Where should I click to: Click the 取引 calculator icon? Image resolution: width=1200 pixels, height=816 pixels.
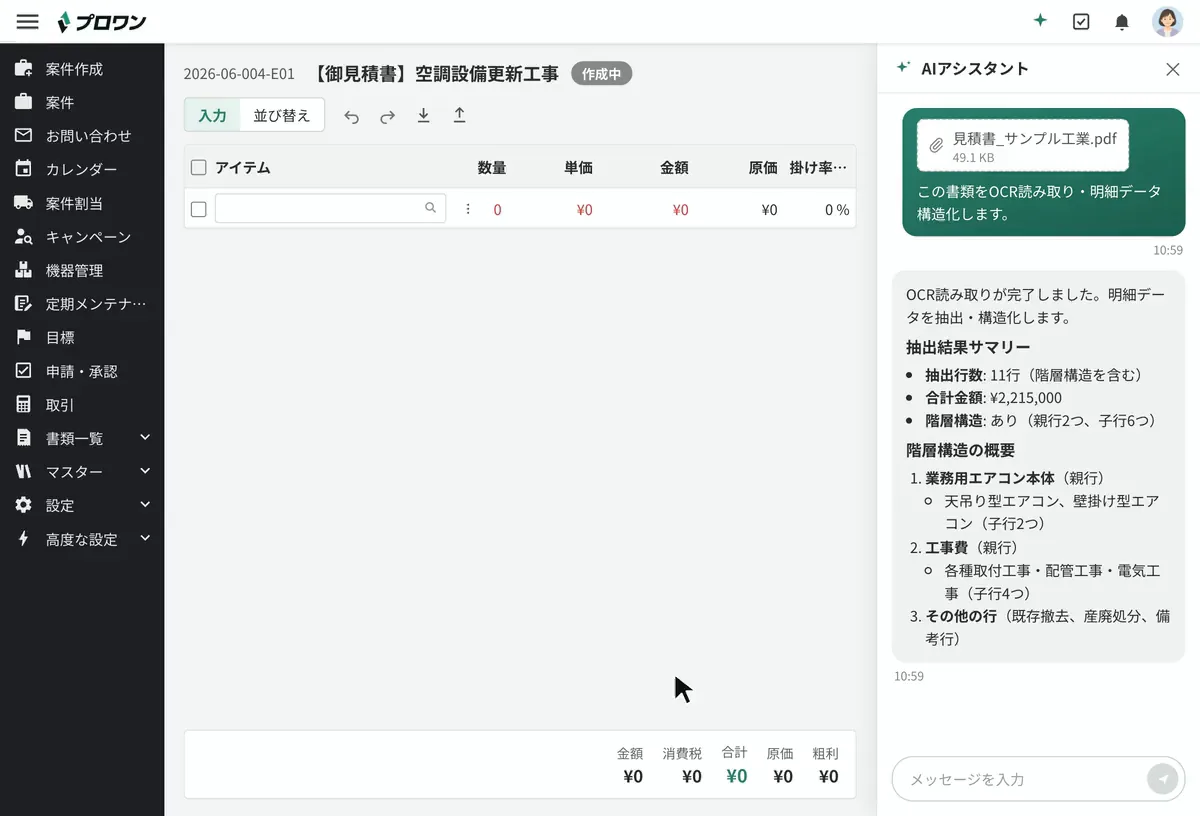click(x=24, y=405)
